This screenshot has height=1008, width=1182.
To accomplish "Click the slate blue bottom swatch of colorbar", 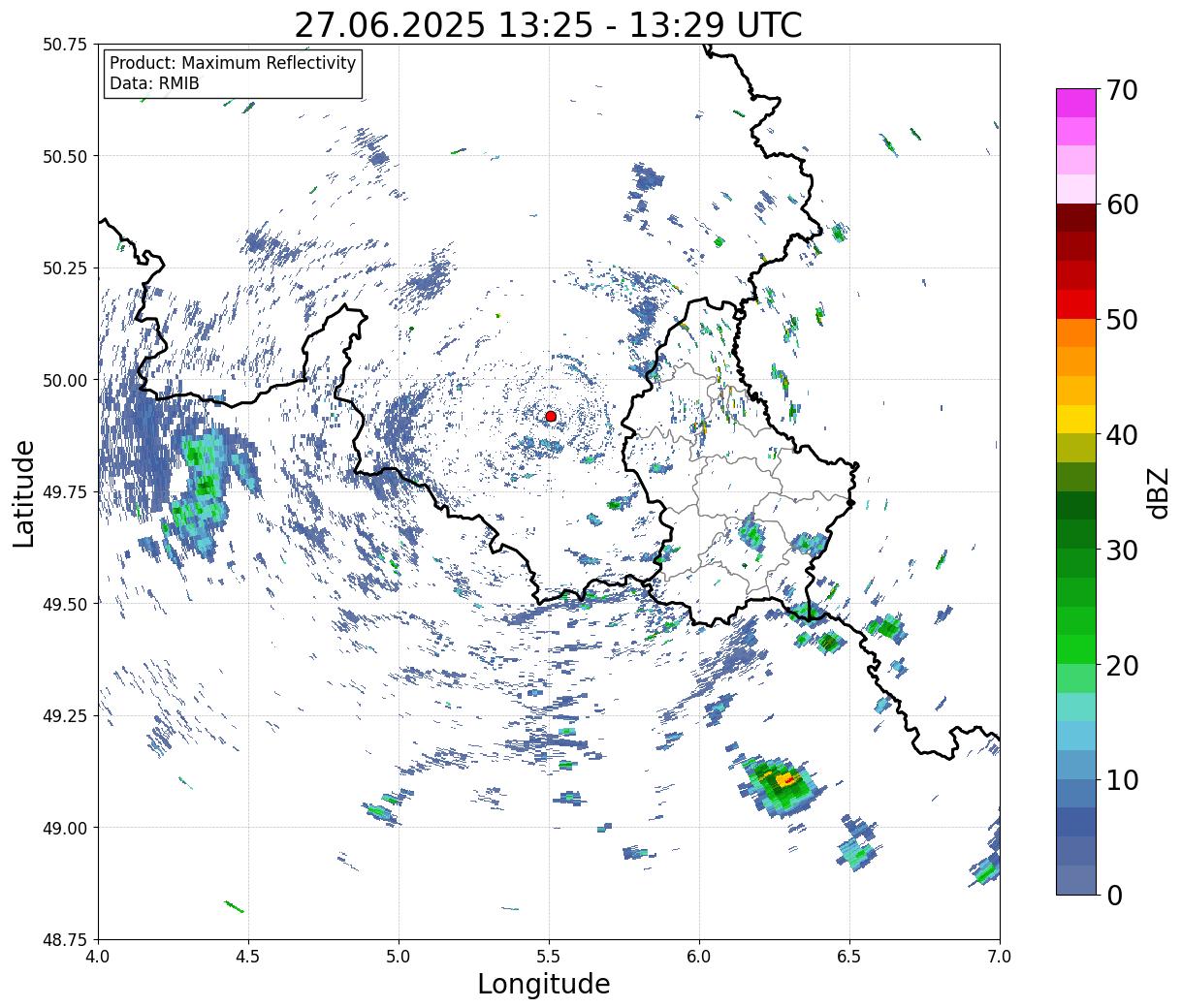I will [x=1076, y=879].
